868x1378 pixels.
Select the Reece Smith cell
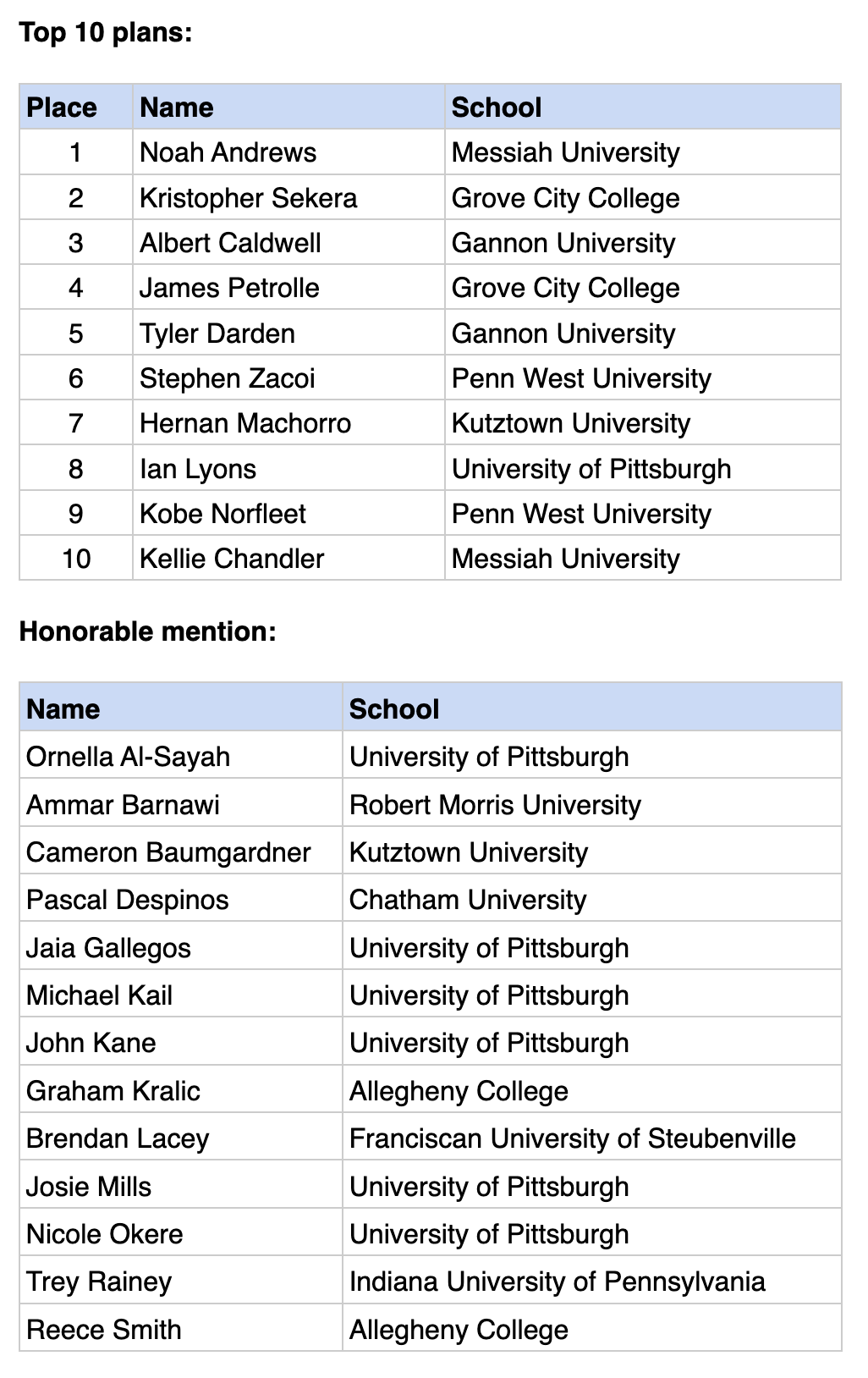(x=104, y=1330)
